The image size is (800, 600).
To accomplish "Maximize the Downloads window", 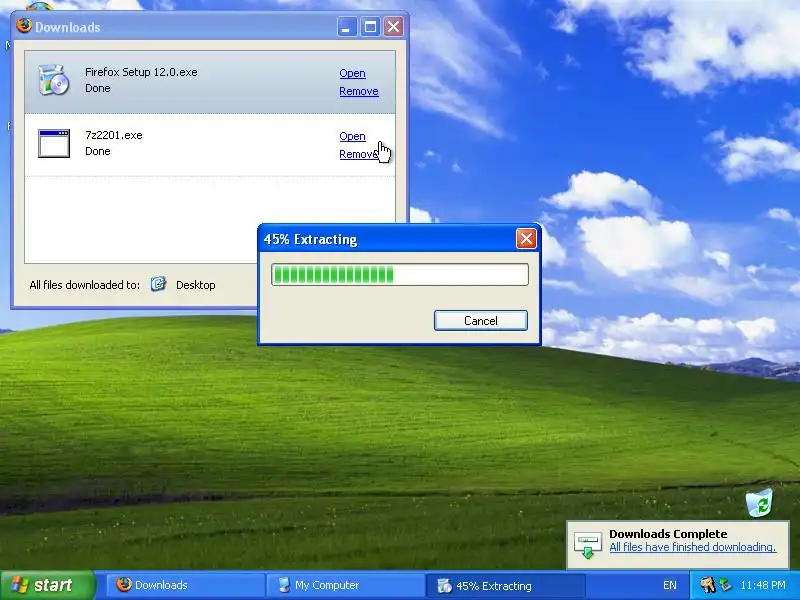I will point(370,27).
